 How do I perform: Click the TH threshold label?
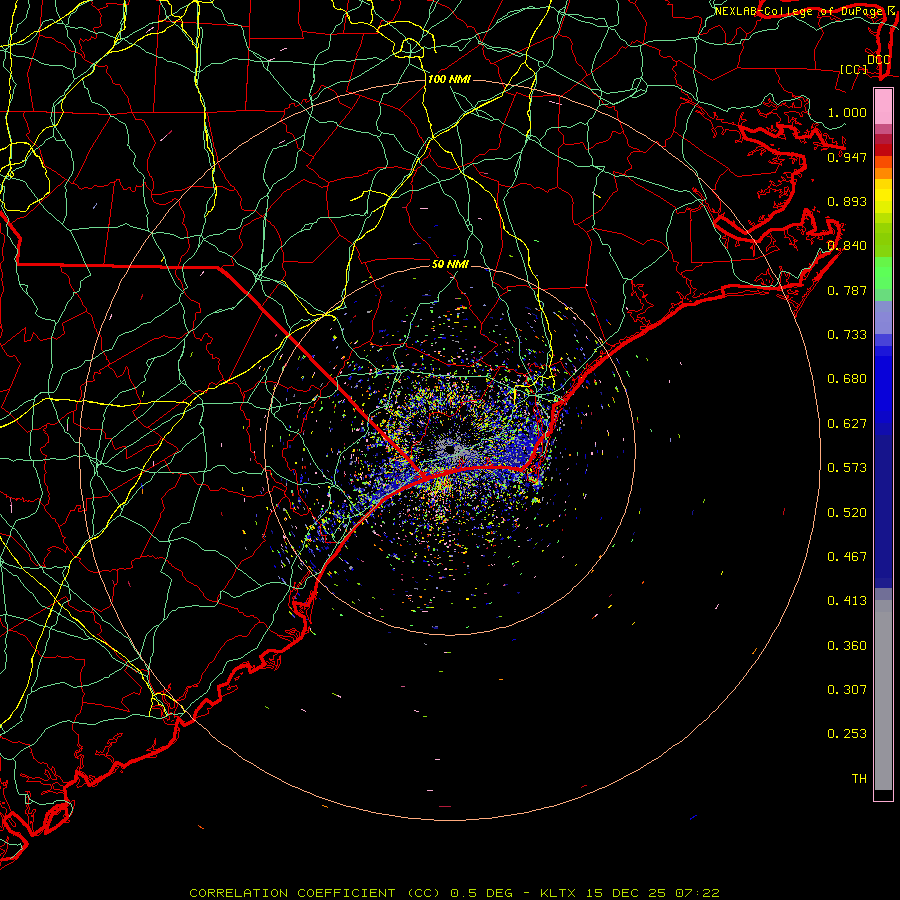(859, 779)
